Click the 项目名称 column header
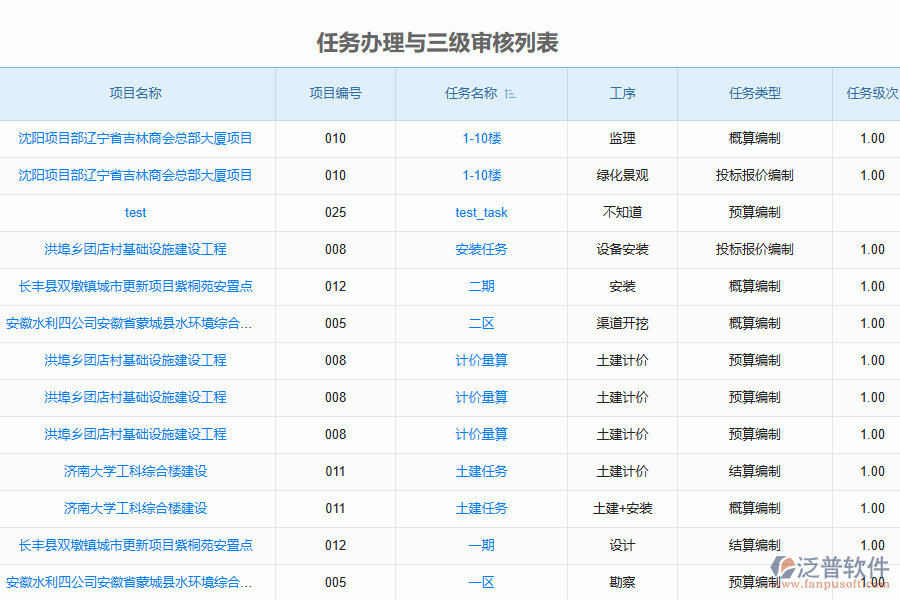The image size is (900, 600). (x=137, y=93)
